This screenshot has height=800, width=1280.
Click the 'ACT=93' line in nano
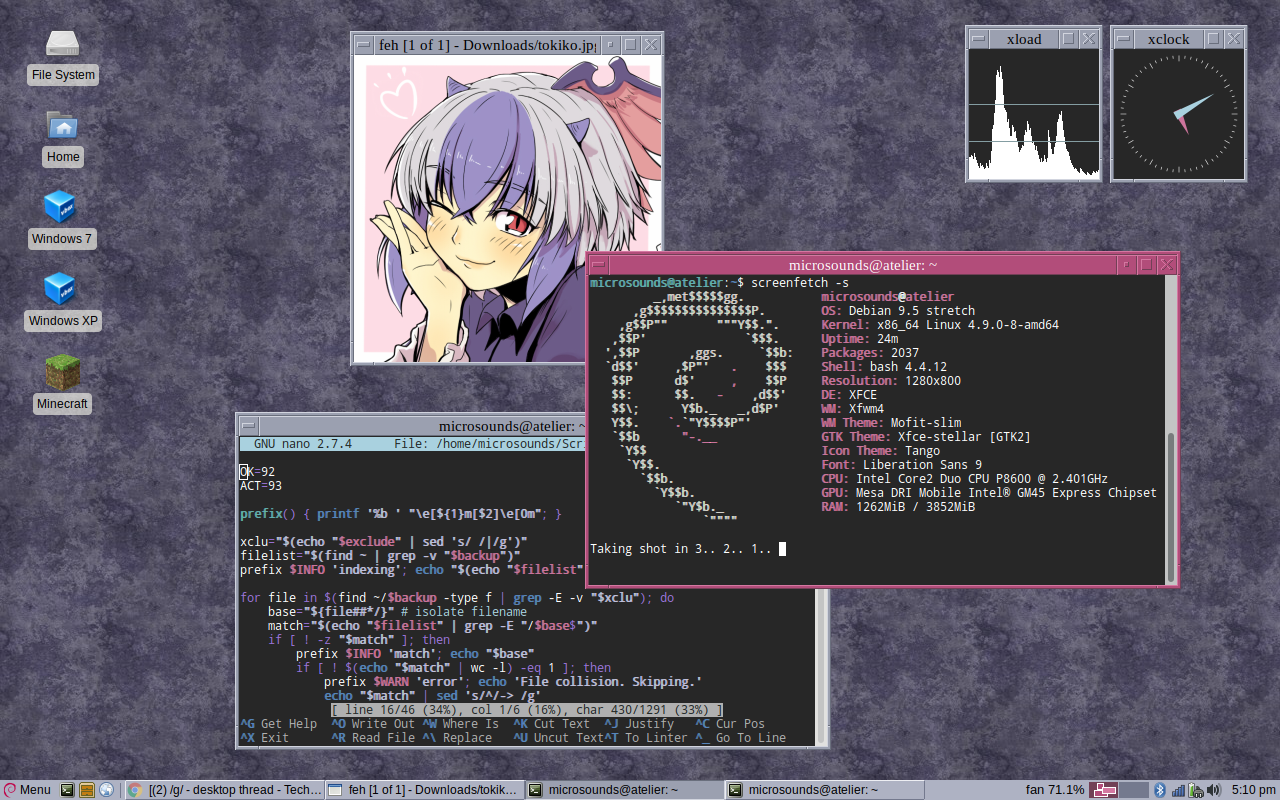261,486
